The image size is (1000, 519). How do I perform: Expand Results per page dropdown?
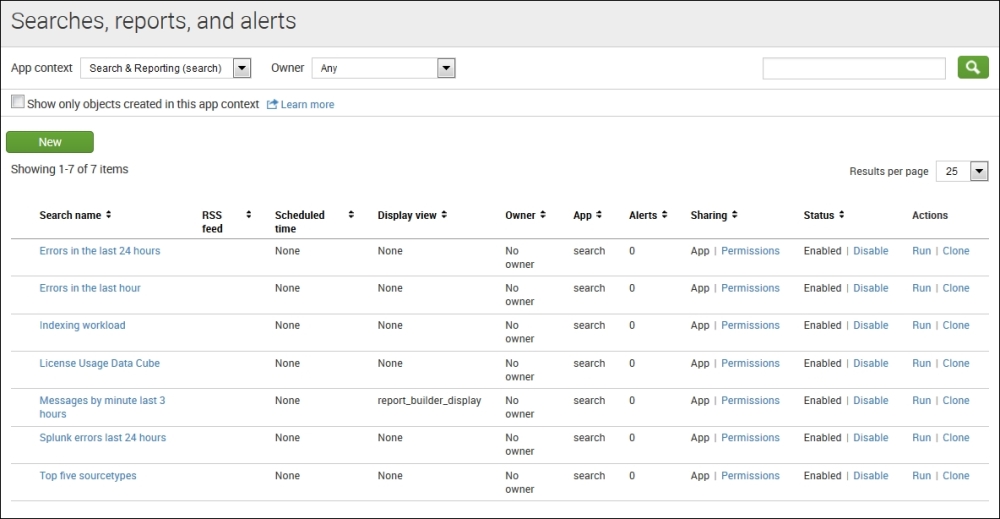point(978,171)
